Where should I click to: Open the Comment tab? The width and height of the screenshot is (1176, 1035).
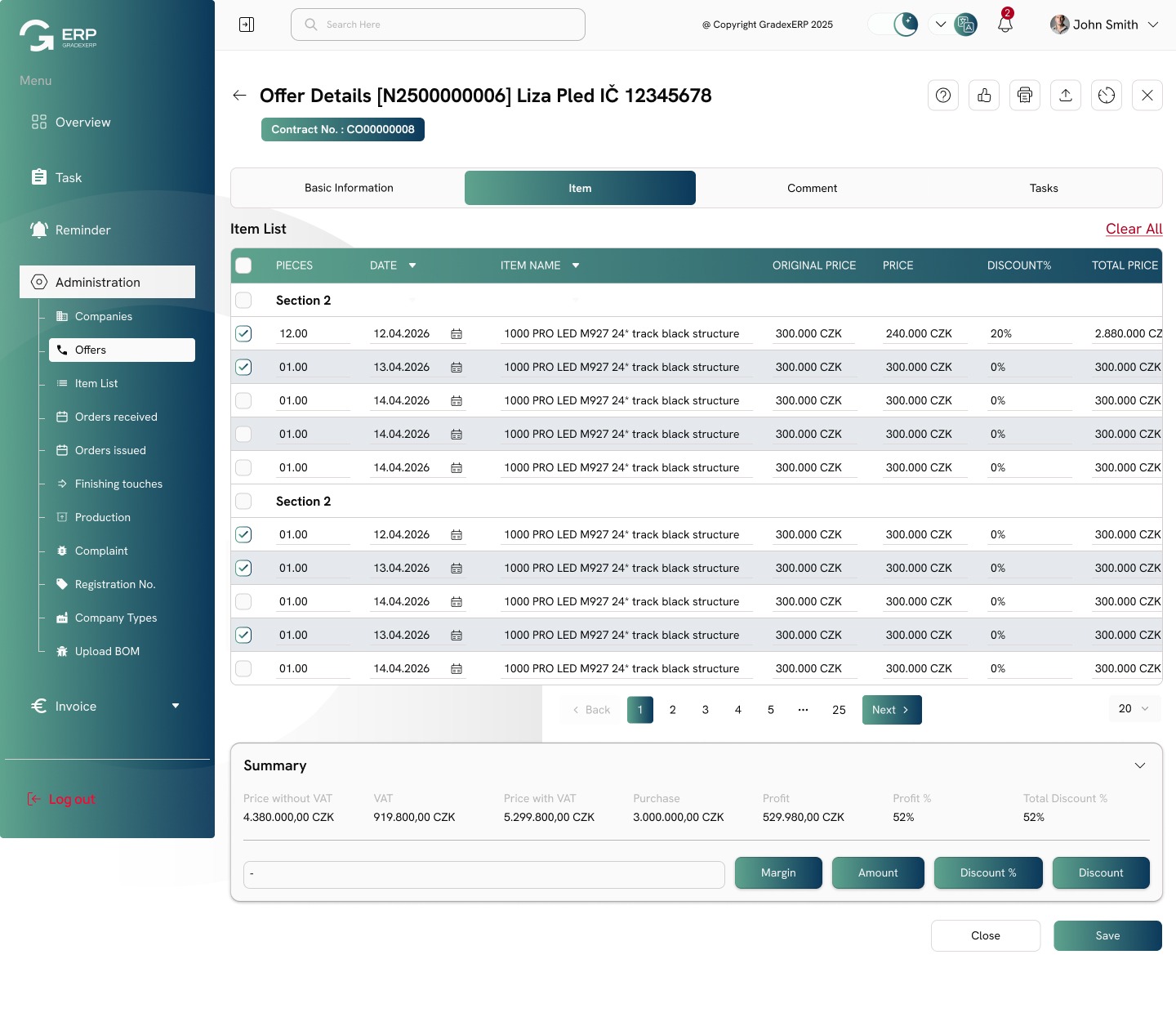[x=812, y=188]
